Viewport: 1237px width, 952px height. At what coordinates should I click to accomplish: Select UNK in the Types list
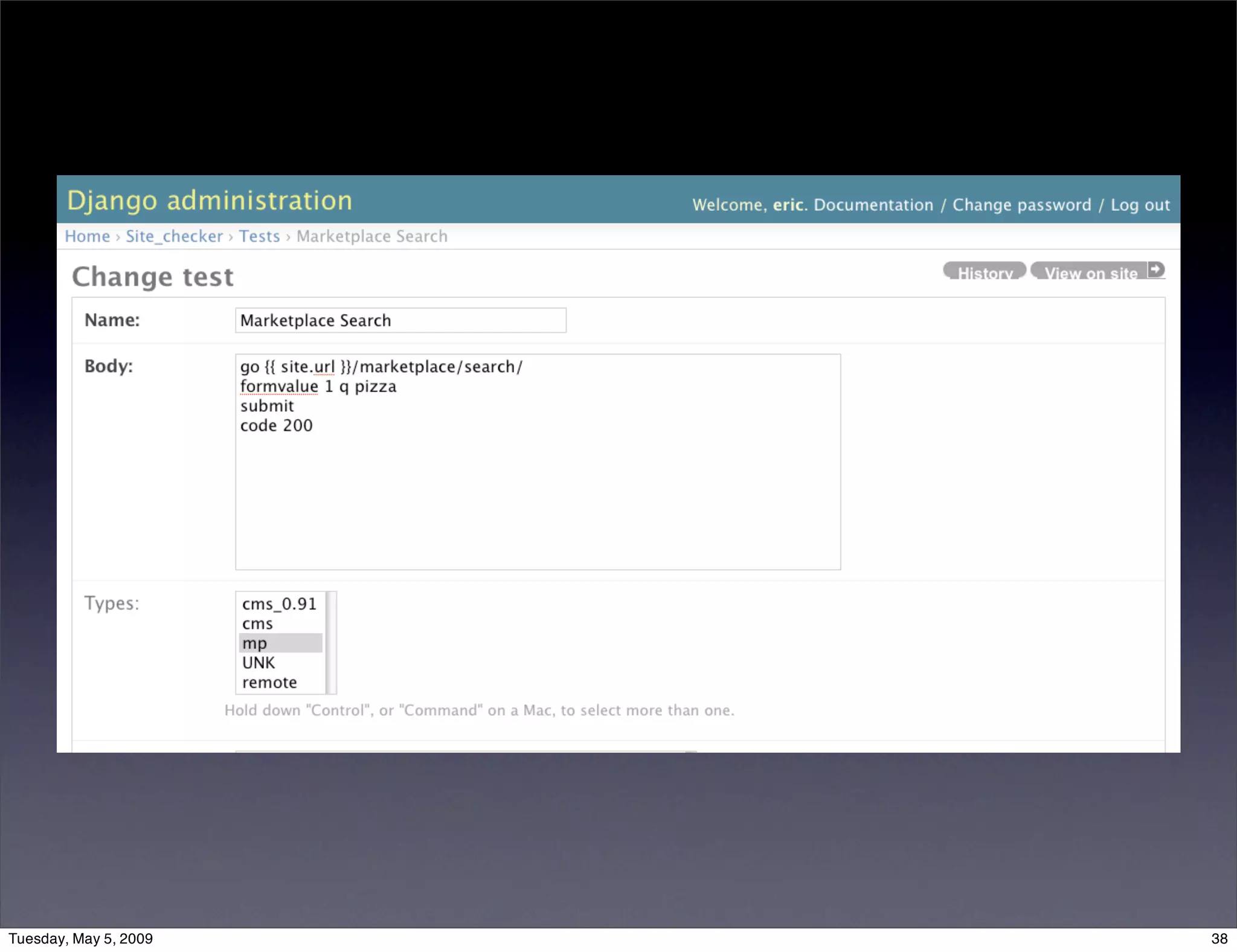[x=280, y=663]
